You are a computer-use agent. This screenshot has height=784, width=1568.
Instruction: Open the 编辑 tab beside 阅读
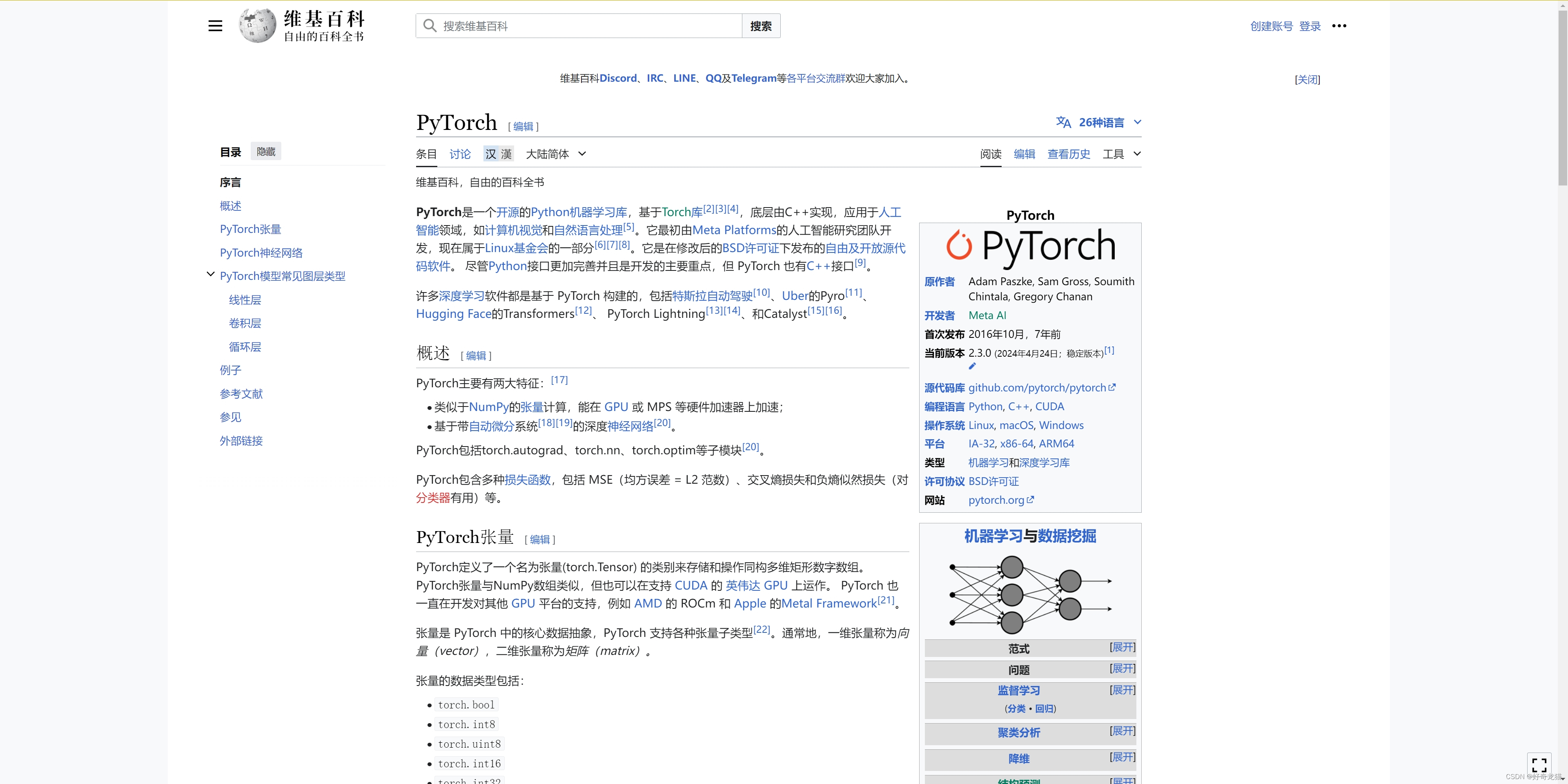(x=1025, y=154)
